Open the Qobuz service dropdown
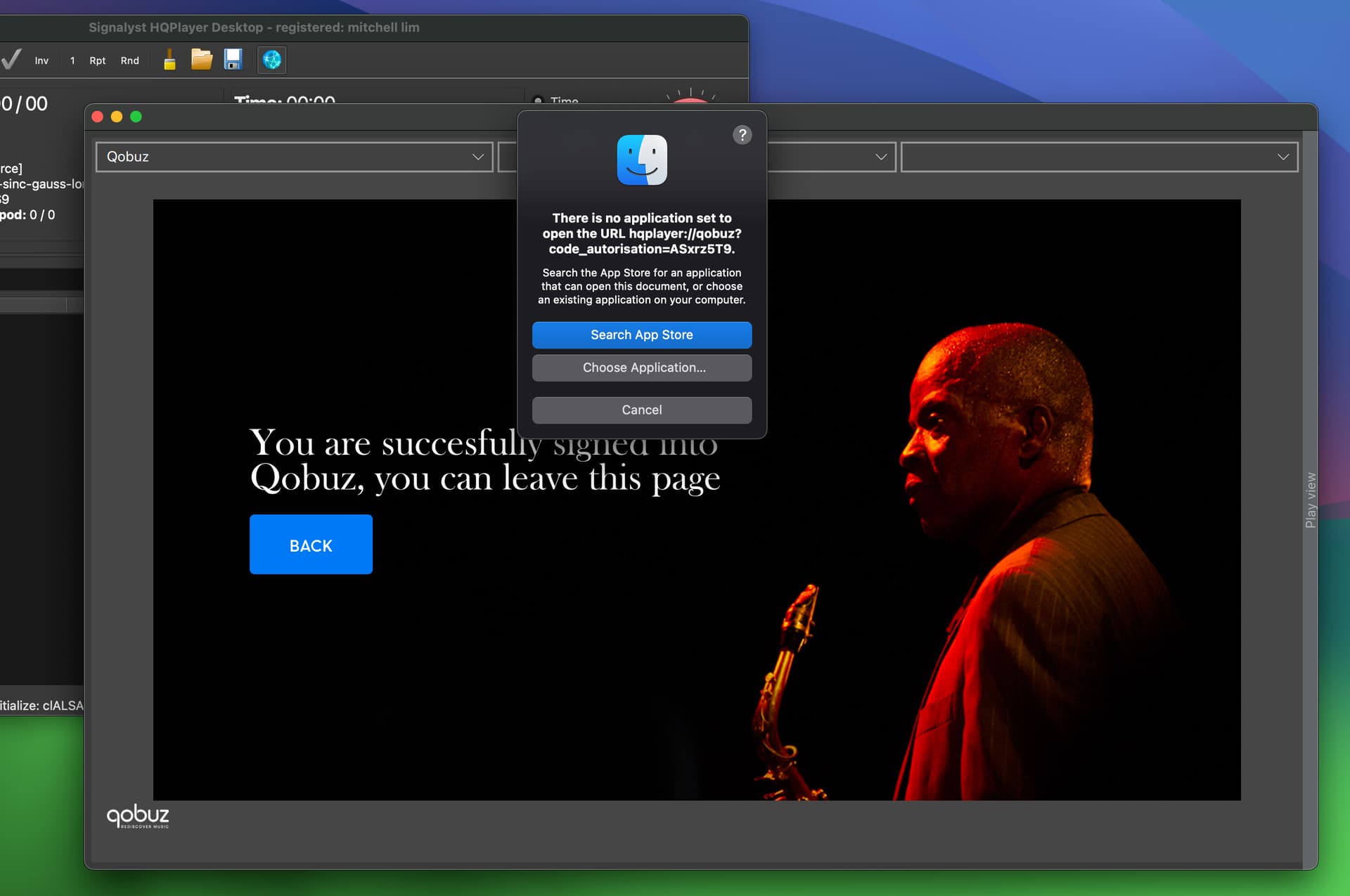The height and width of the screenshot is (896, 1350). pos(295,157)
